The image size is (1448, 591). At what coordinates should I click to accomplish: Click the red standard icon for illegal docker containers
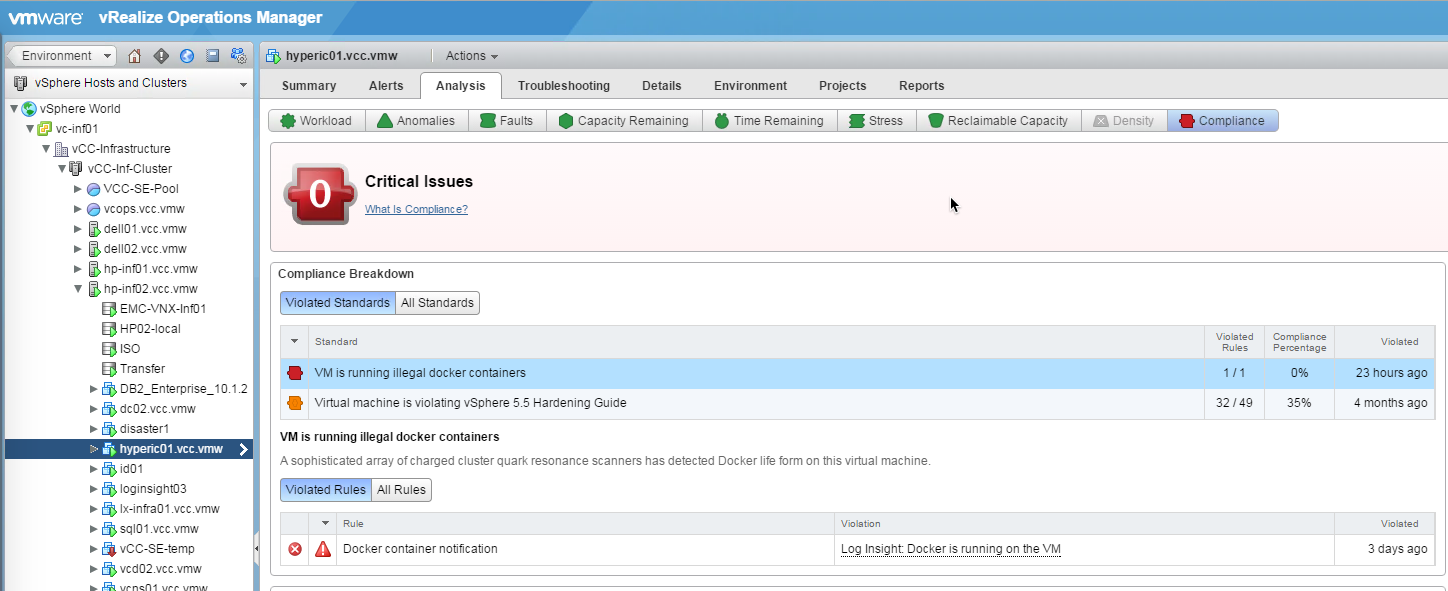(295, 373)
